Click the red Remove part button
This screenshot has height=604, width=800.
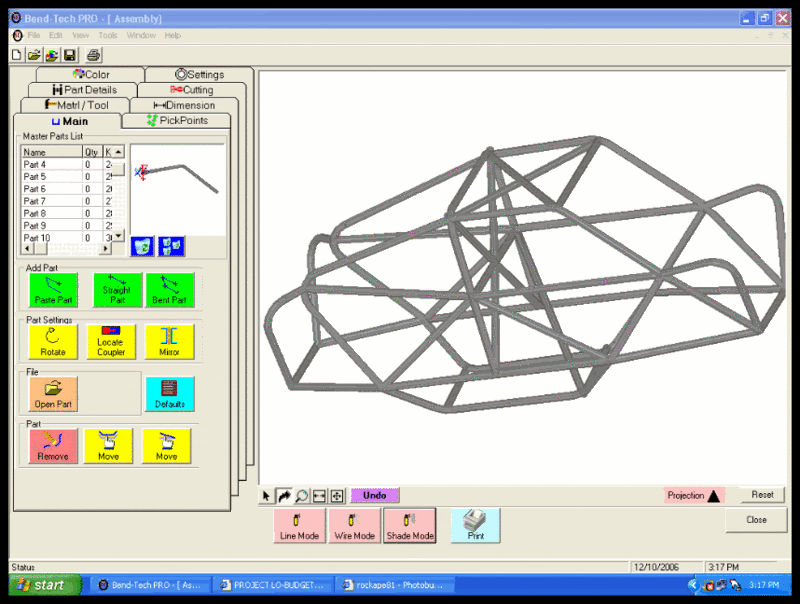point(53,446)
